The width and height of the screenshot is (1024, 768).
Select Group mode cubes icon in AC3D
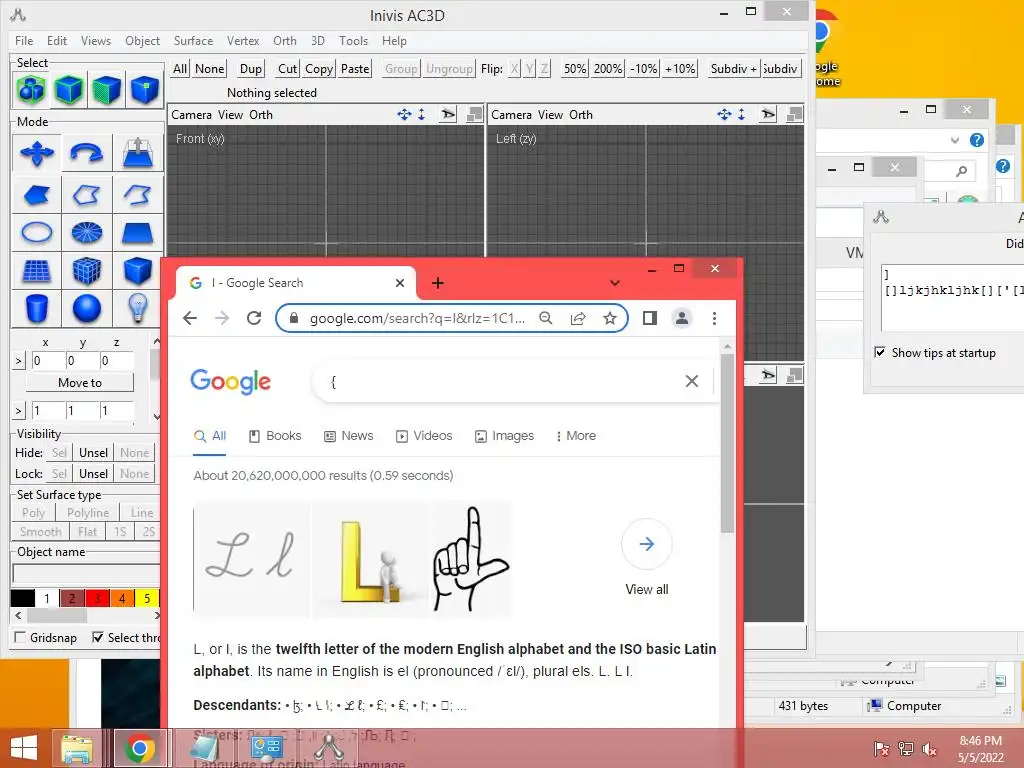31,89
